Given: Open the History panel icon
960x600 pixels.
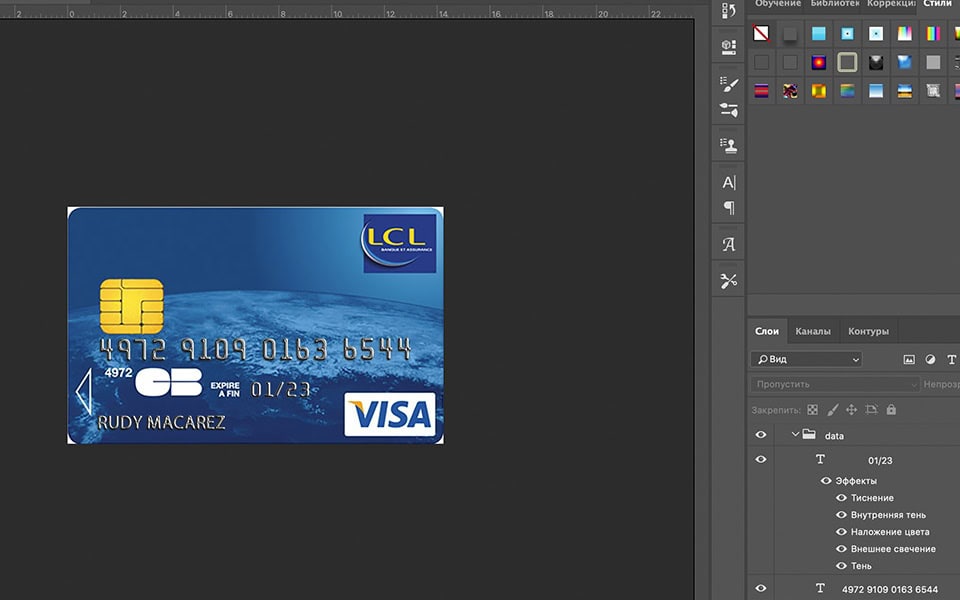Looking at the screenshot, I should 729,10.
